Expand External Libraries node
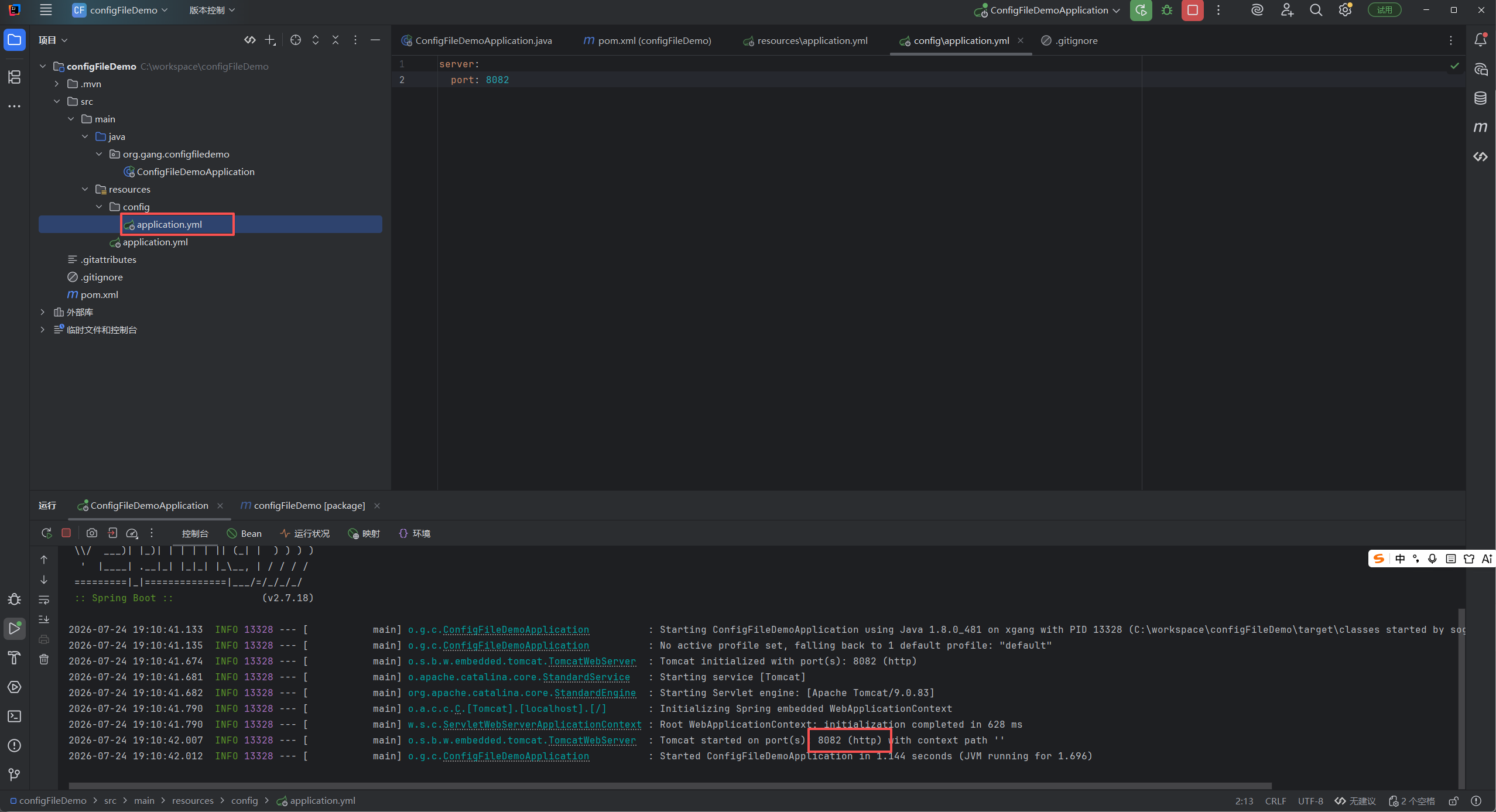The width and height of the screenshot is (1496, 812). click(43, 312)
